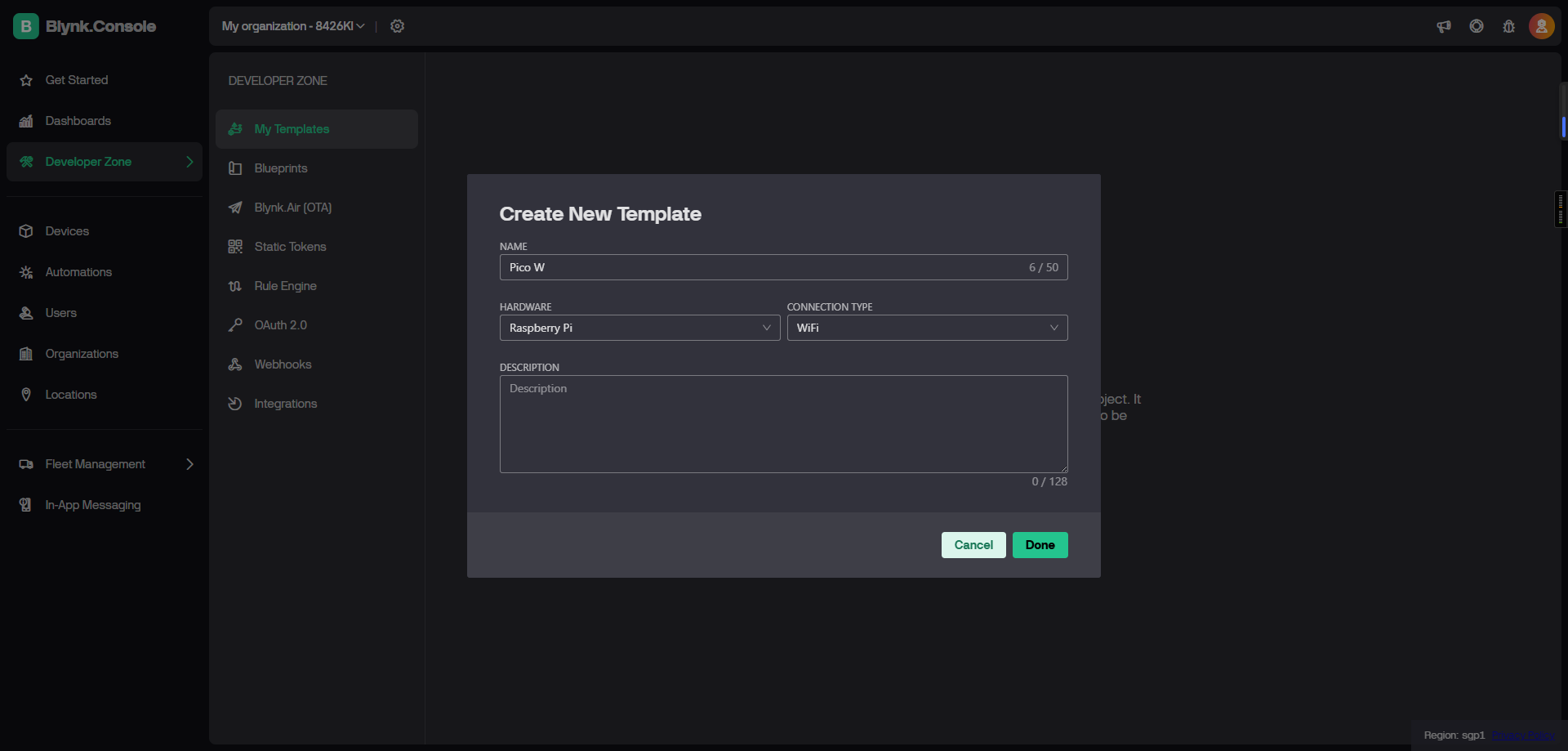Click the Blynk.Console logo icon
The width and height of the screenshot is (1568, 751).
pos(26,26)
